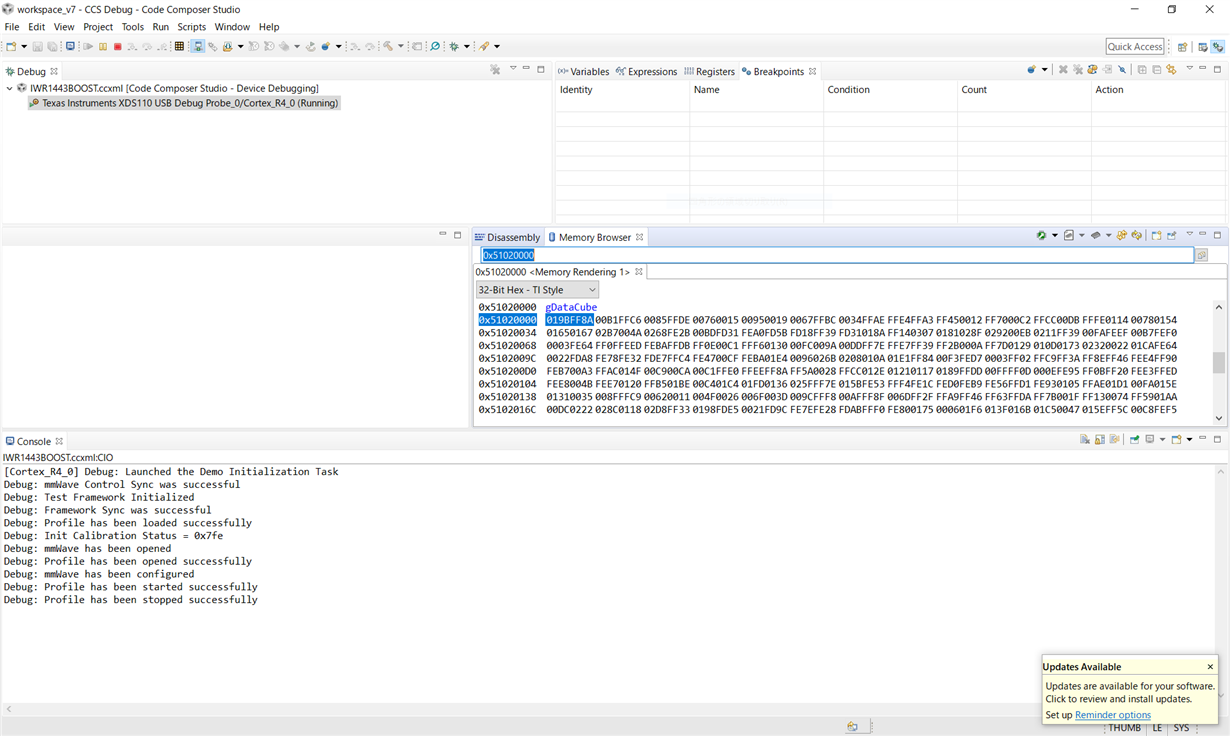Click the Open Perspective icon

click(x=1183, y=46)
